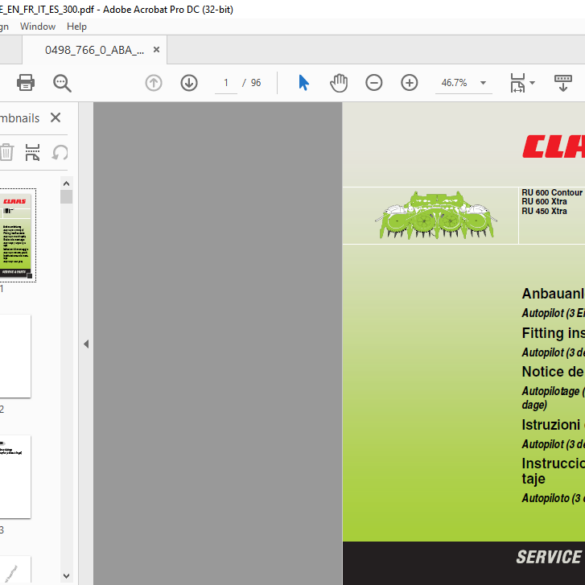The height and width of the screenshot is (585, 585).
Task: Open the 46.7% zoom level dropdown
Action: click(483, 82)
